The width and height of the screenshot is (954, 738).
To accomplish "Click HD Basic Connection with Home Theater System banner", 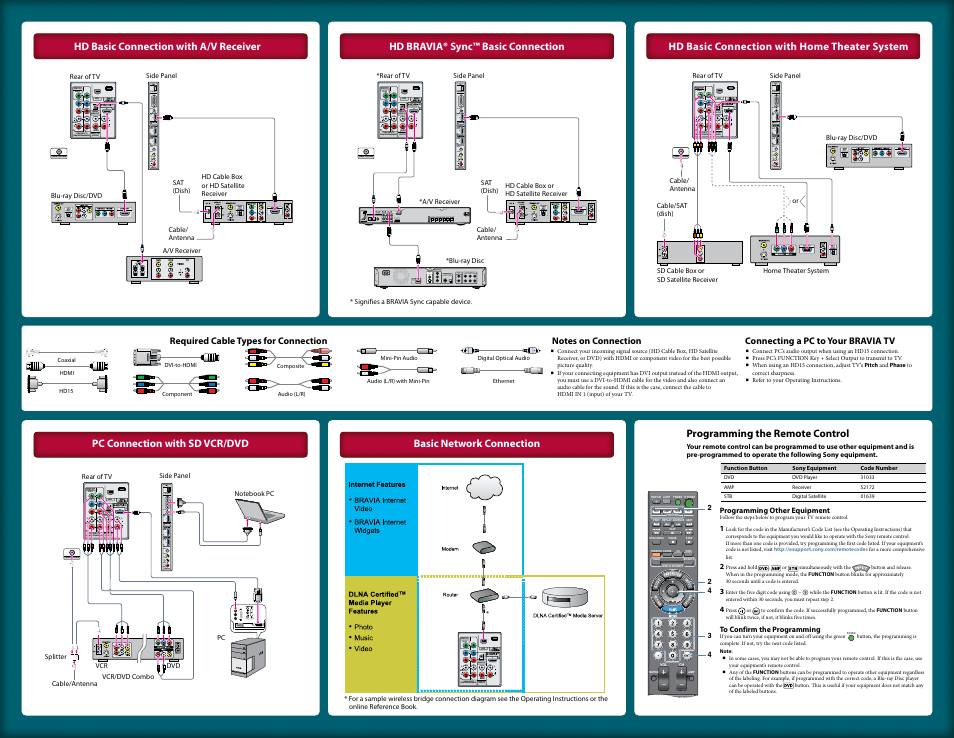I will (783, 46).
